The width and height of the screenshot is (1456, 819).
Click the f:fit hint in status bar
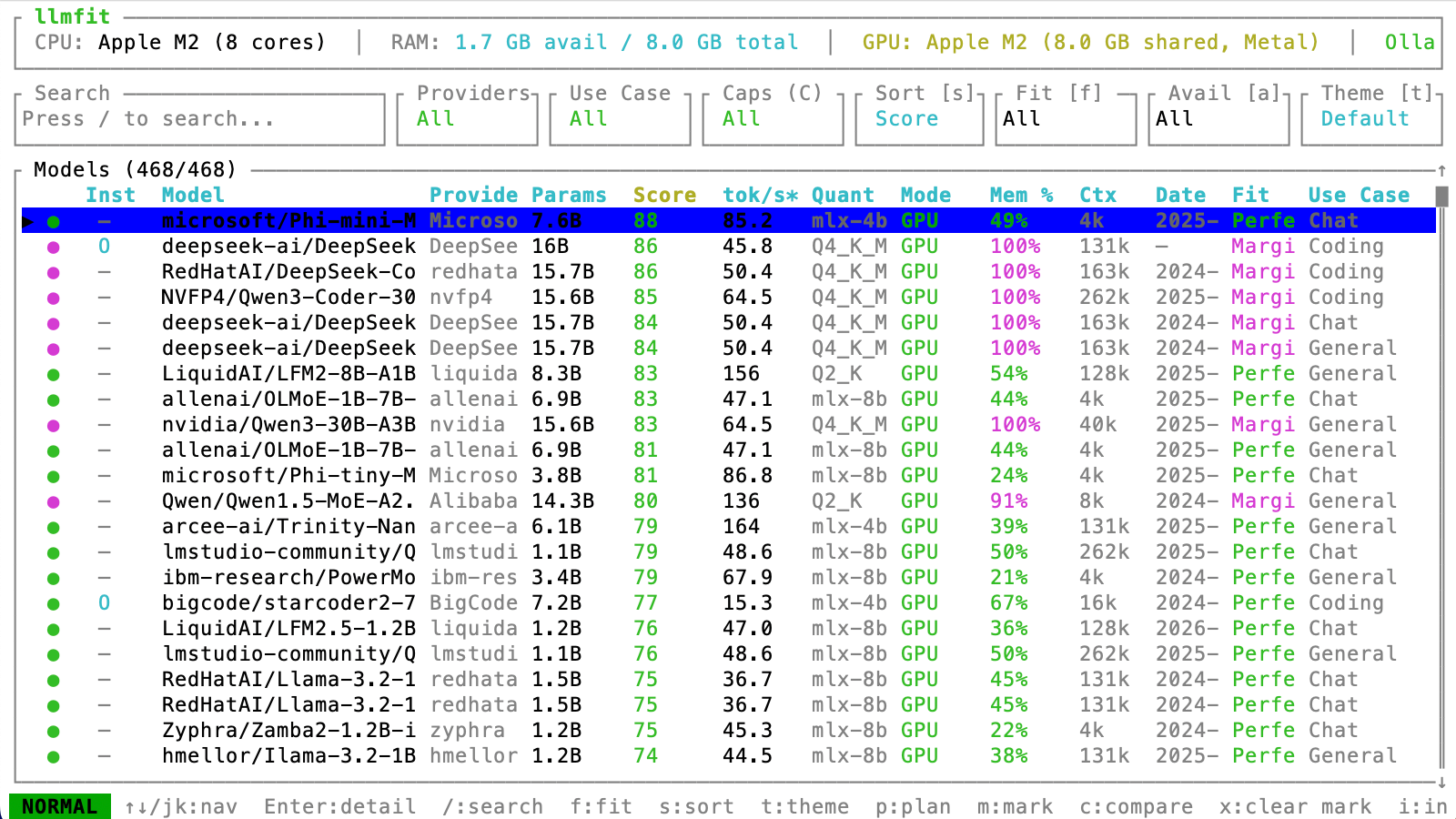[601, 806]
